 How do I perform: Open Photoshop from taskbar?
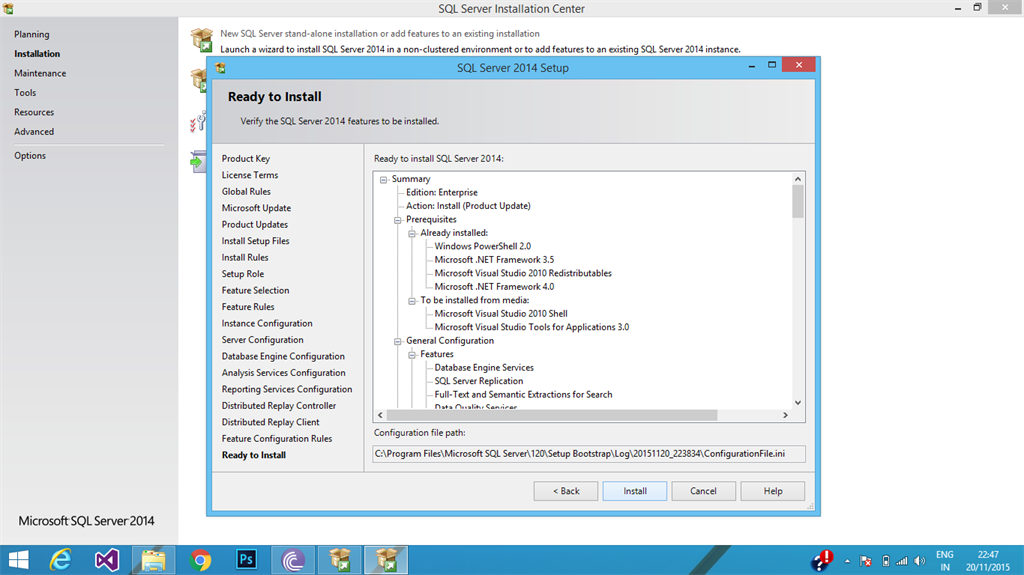pyautogui.click(x=246, y=559)
